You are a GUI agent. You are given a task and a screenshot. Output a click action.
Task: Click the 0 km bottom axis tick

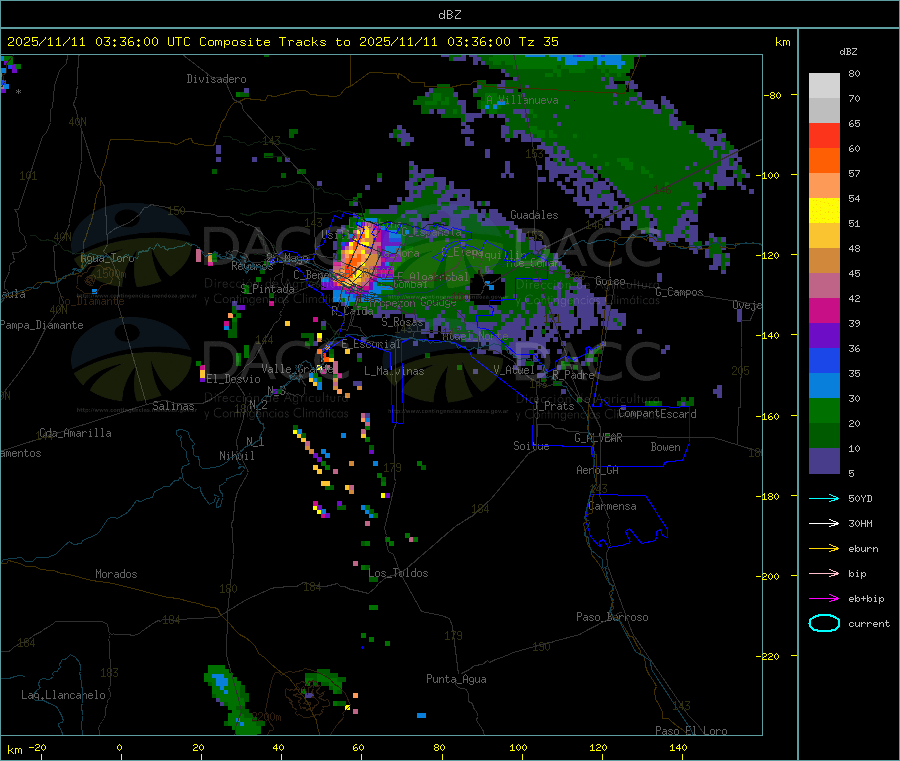click(119, 747)
